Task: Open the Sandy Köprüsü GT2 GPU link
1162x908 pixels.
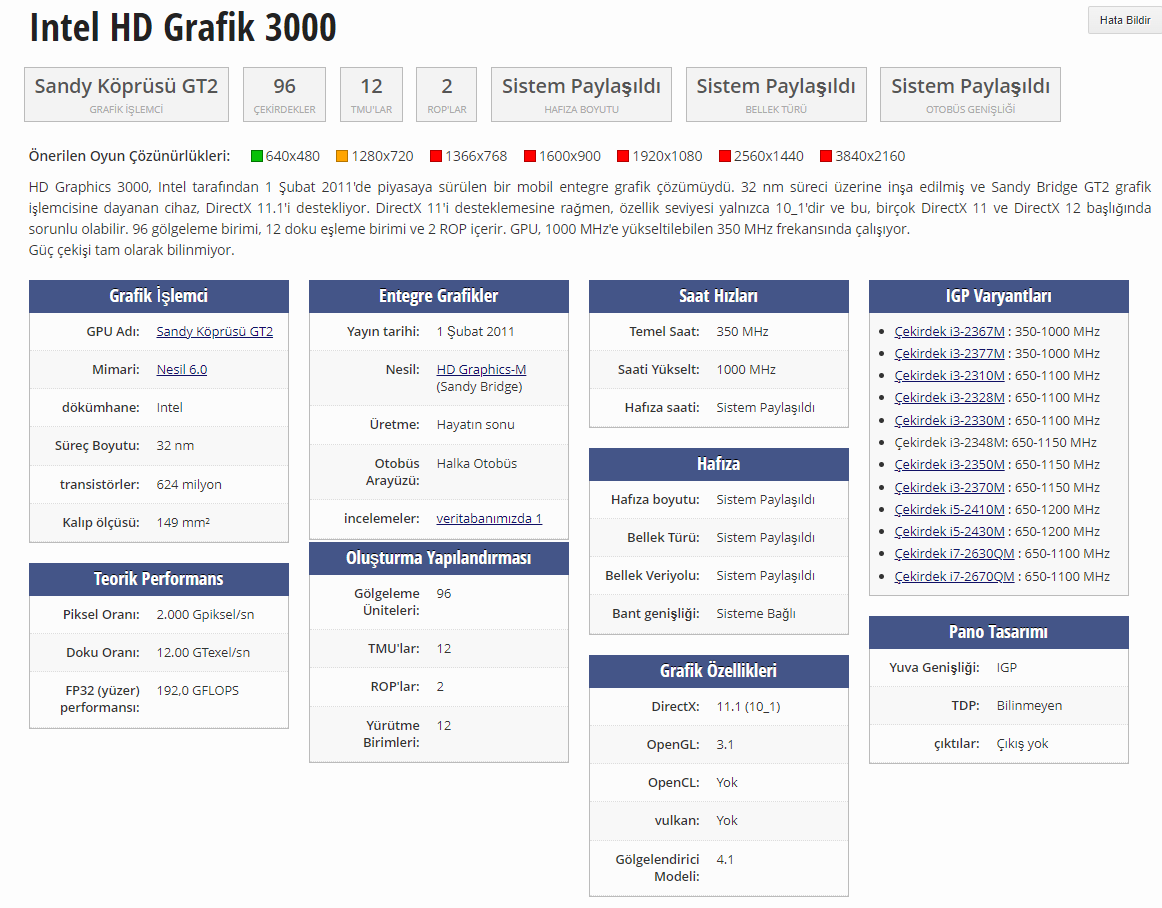Action: click(214, 331)
